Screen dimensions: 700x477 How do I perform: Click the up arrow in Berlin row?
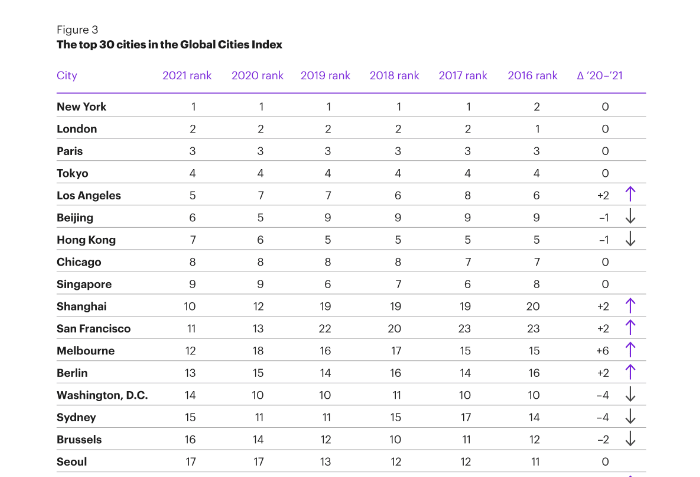coord(630,372)
